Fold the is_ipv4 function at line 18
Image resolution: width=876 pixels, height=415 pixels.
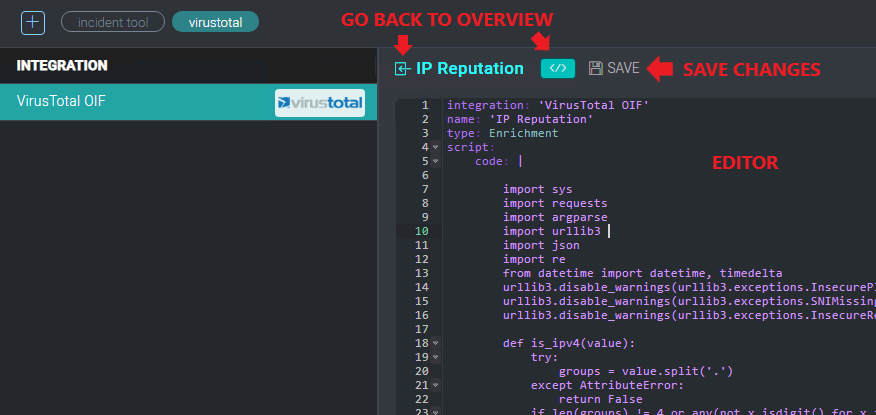(x=435, y=343)
